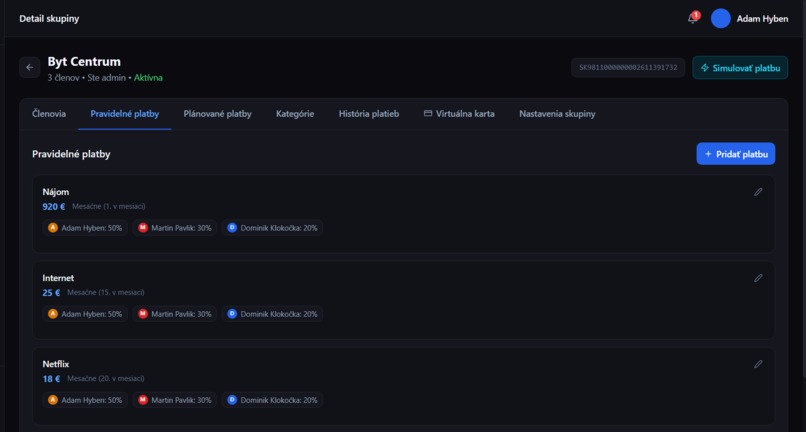The width and height of the screenshot is (806, 432).
Task: Click 'Martin Pavlík: 30%' label in Internet
Action: pos(181,314)
